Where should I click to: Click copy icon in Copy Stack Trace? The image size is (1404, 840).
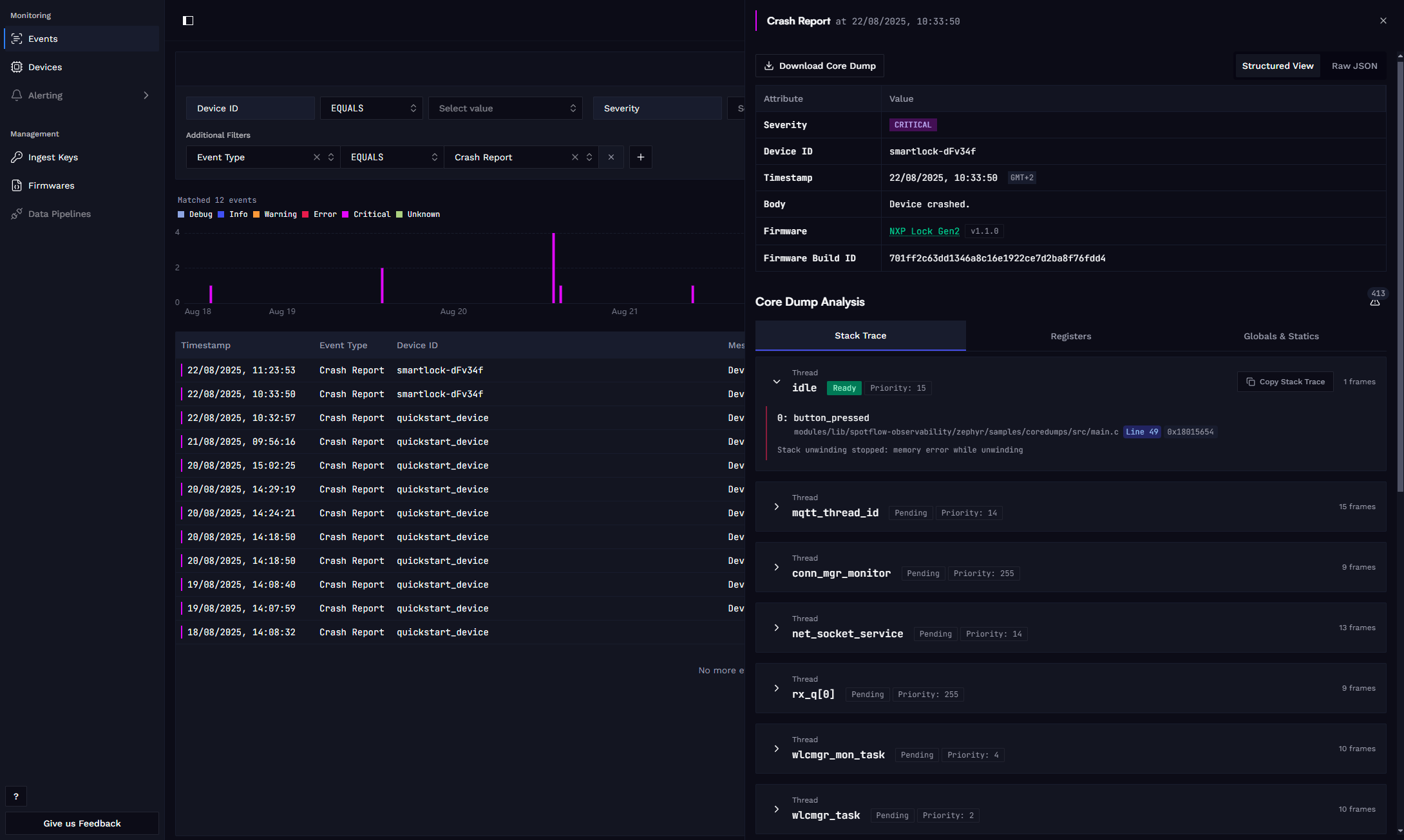click(x=1251, y=382)
